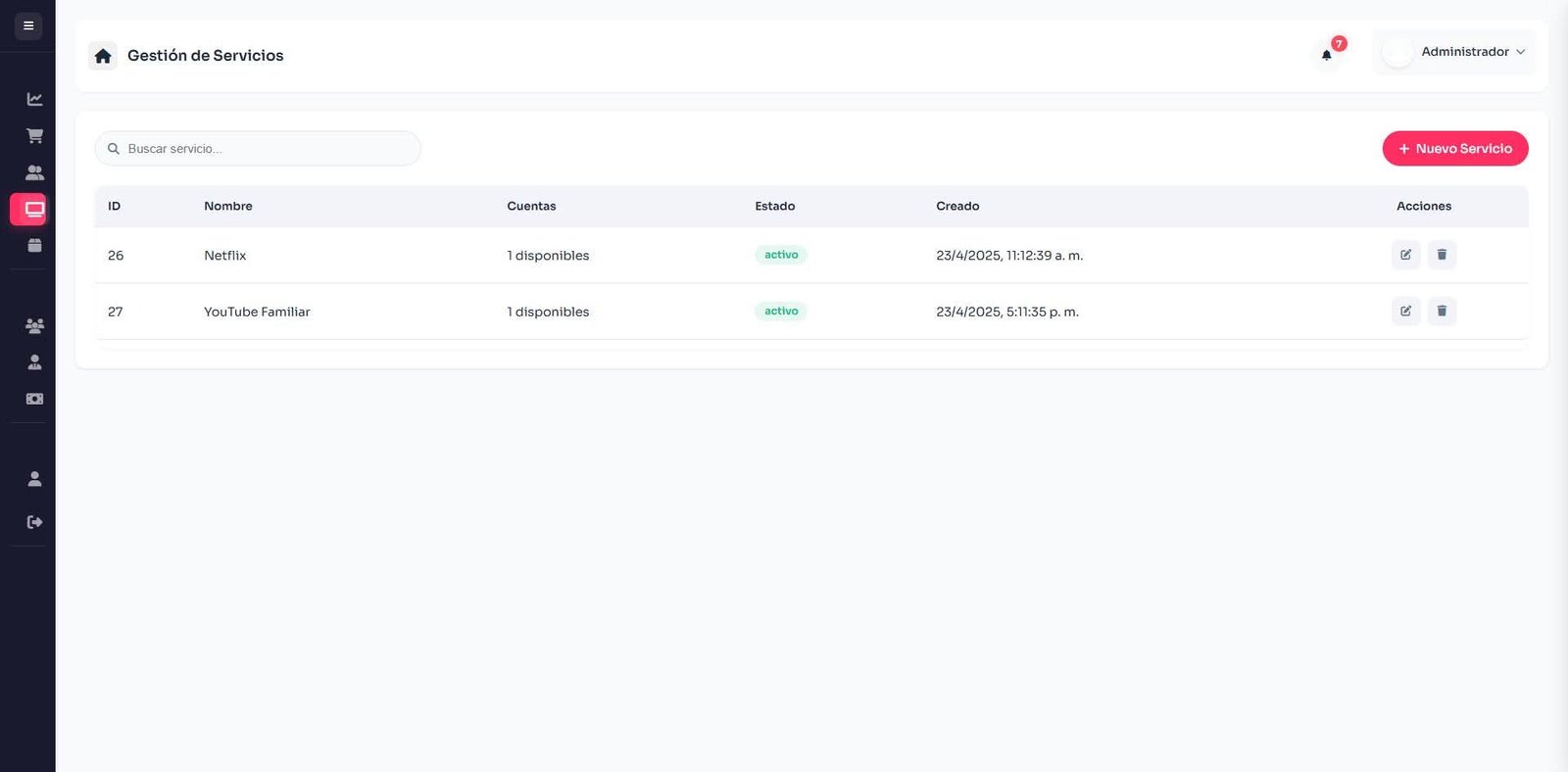Open notifications bell with 7 badge
1568x772 pixels.
tap(1327, 55)
